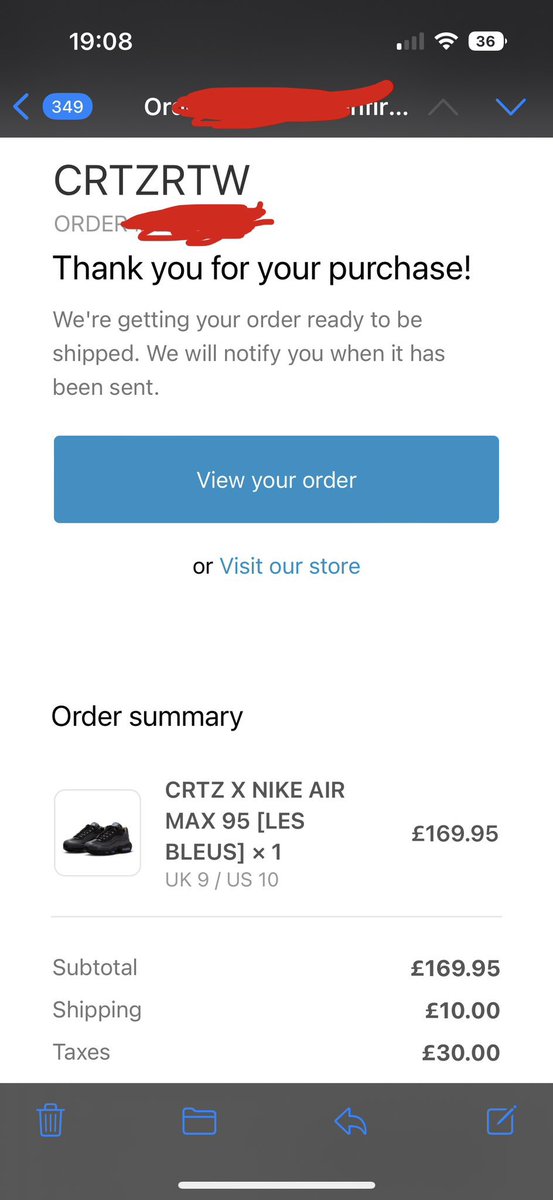Viewport: 553px width, 1200px height.
Task: Tap the battery indicator in status bar
Action: [486, 42]
